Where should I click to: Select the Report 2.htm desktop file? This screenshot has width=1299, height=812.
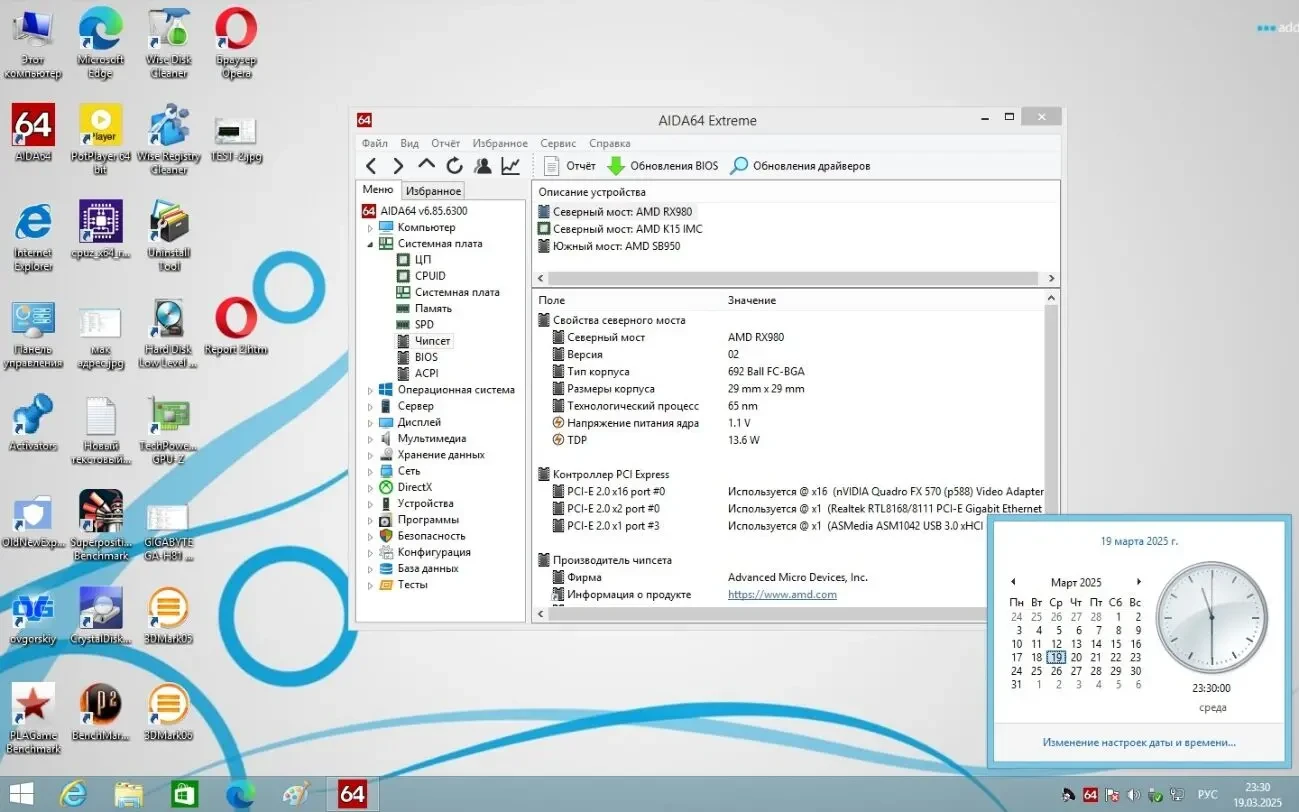236,327
